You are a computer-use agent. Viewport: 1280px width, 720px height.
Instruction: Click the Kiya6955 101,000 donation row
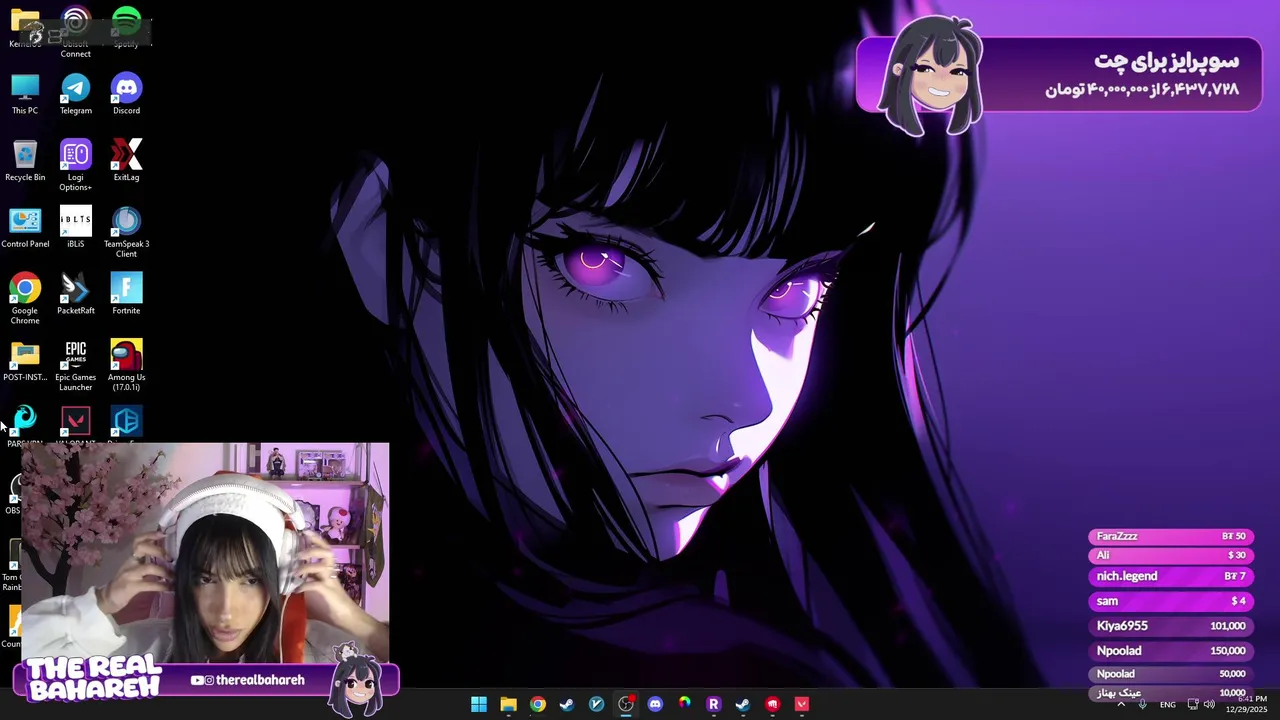(1171, 626)
